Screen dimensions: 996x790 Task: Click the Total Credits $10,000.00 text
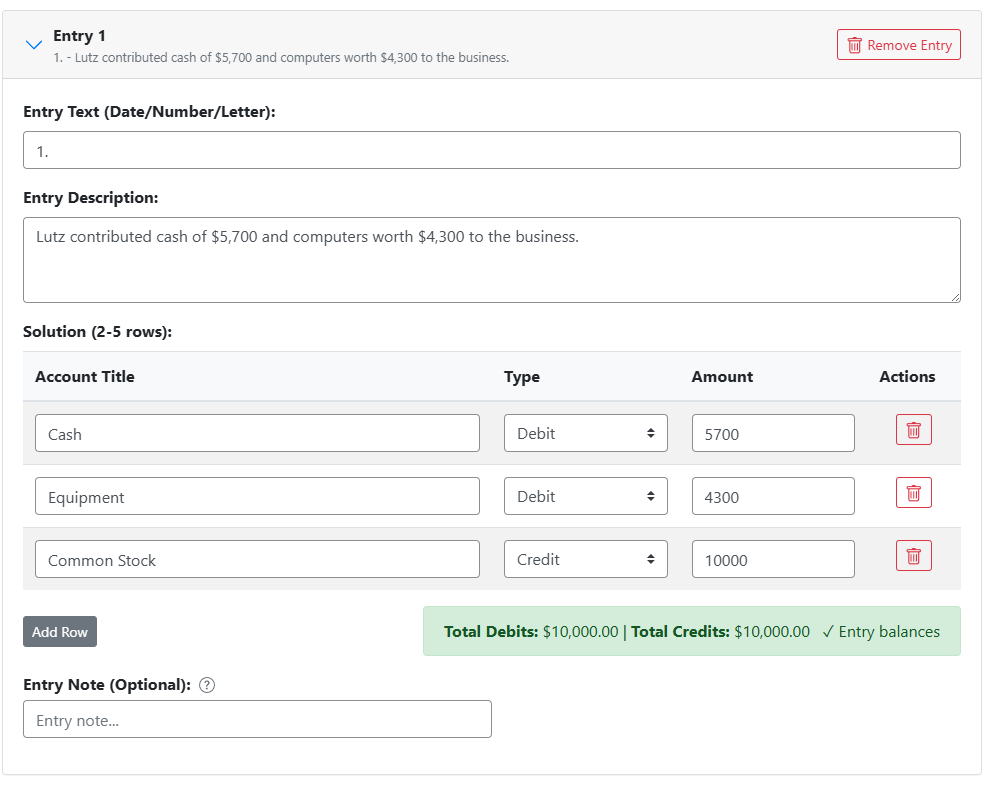pyautogui.click(x=720, y=632)
